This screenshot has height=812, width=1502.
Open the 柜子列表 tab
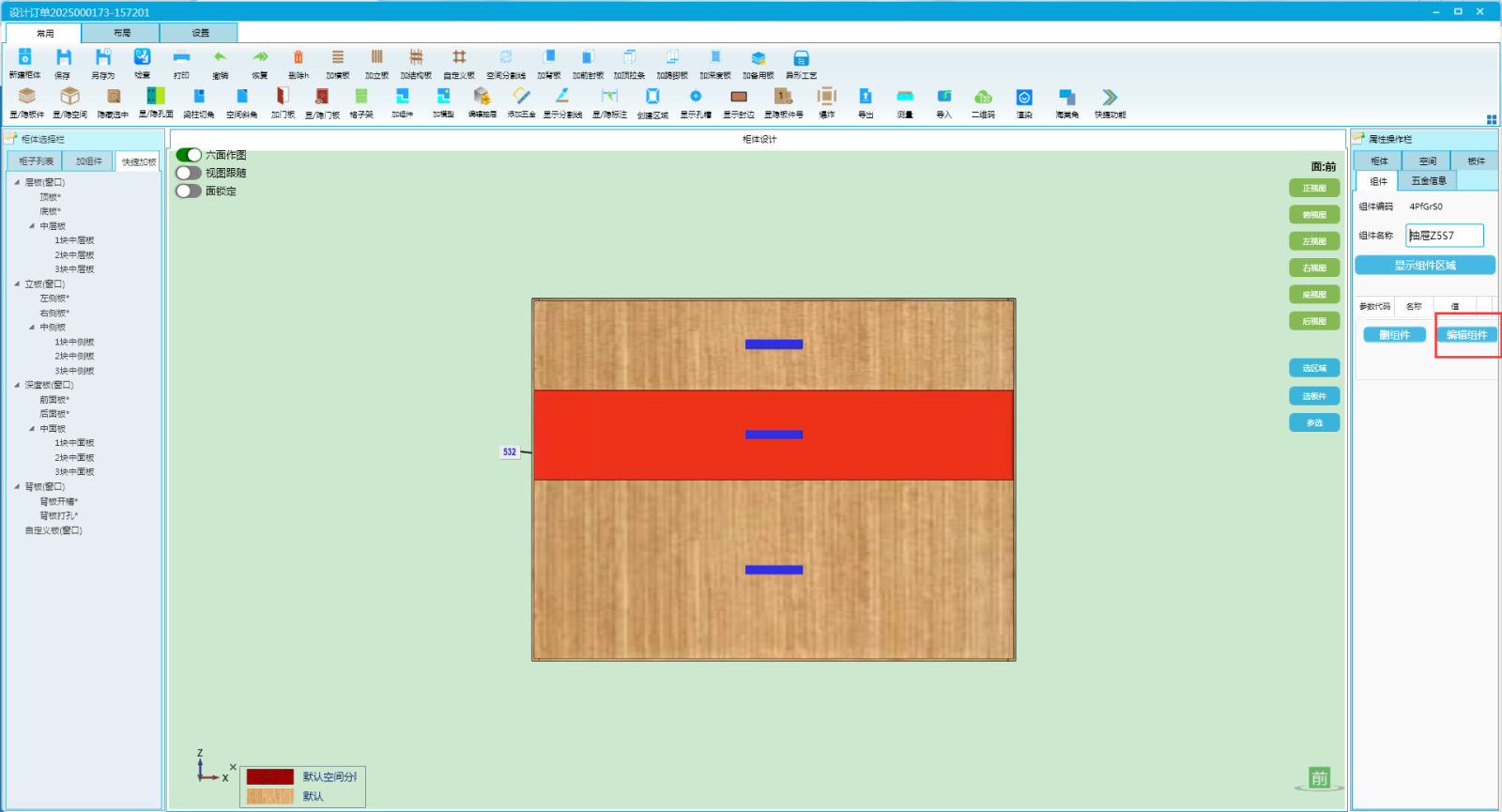(36, 161)
